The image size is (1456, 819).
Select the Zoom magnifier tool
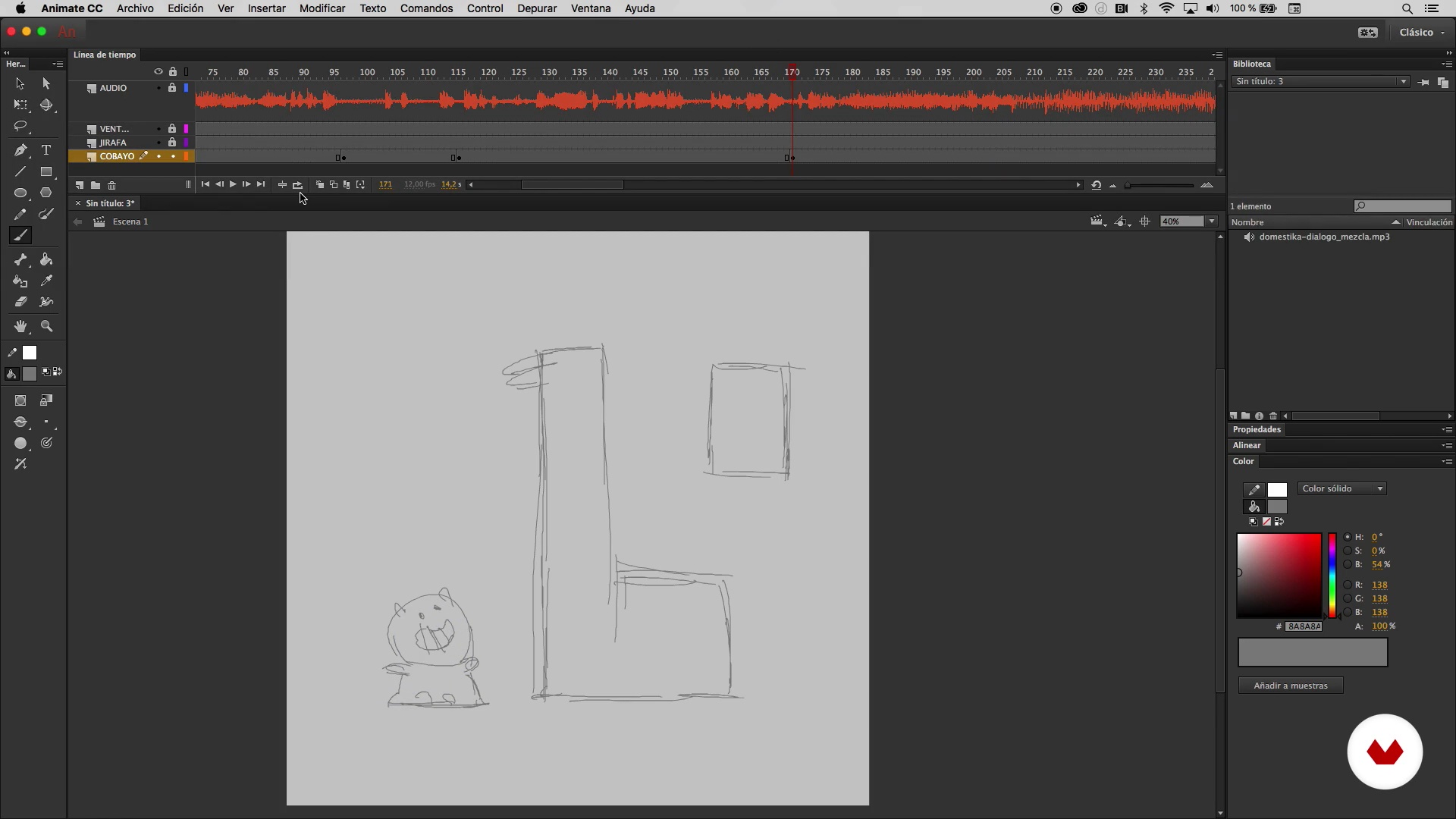[46, 326]
